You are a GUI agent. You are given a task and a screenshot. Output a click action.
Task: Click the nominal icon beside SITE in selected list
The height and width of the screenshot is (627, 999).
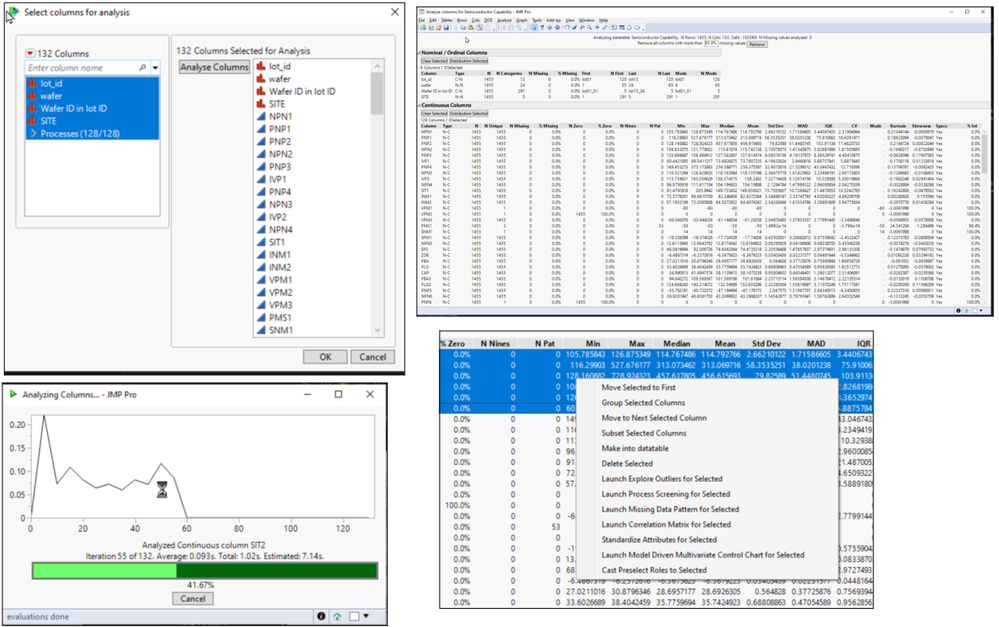click(x=261, y=104)
